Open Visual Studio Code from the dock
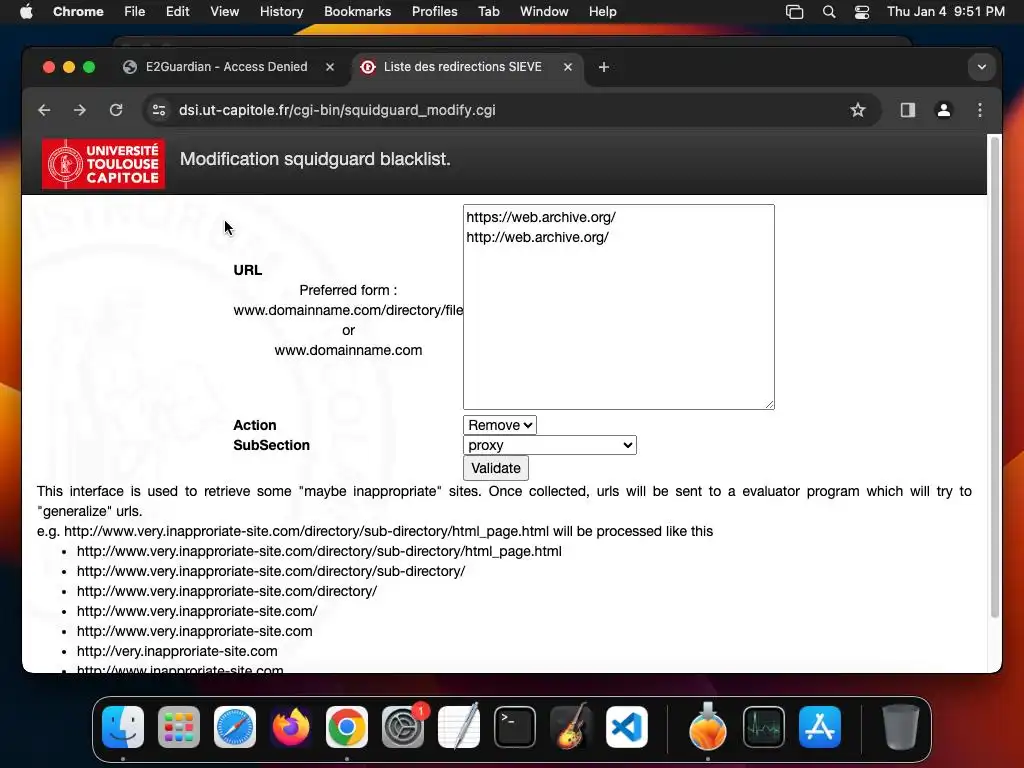This screenshot has height=768, width=1024. [x=627, y=727]
